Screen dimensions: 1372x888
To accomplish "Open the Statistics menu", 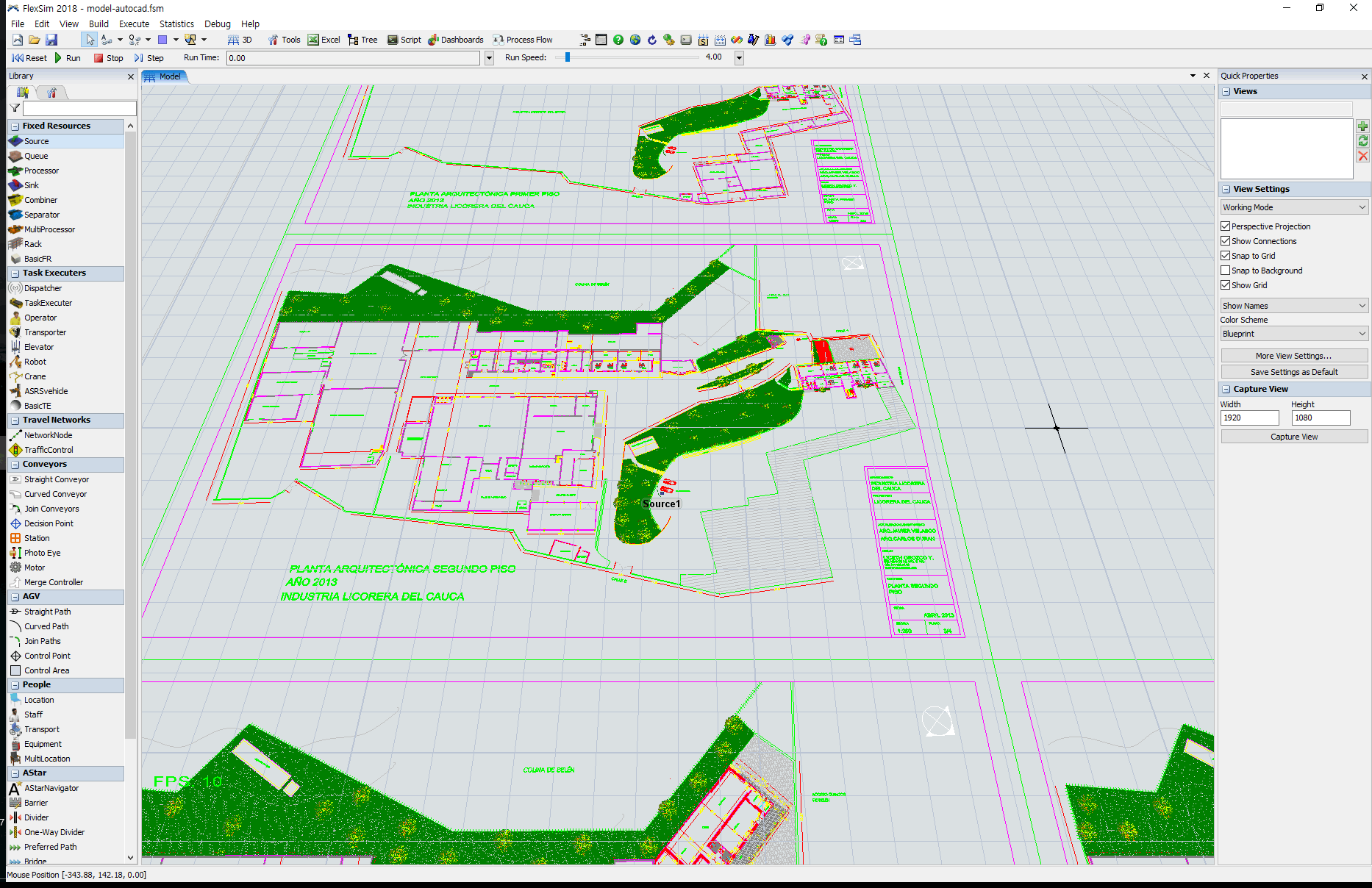I will click(176, 24).
